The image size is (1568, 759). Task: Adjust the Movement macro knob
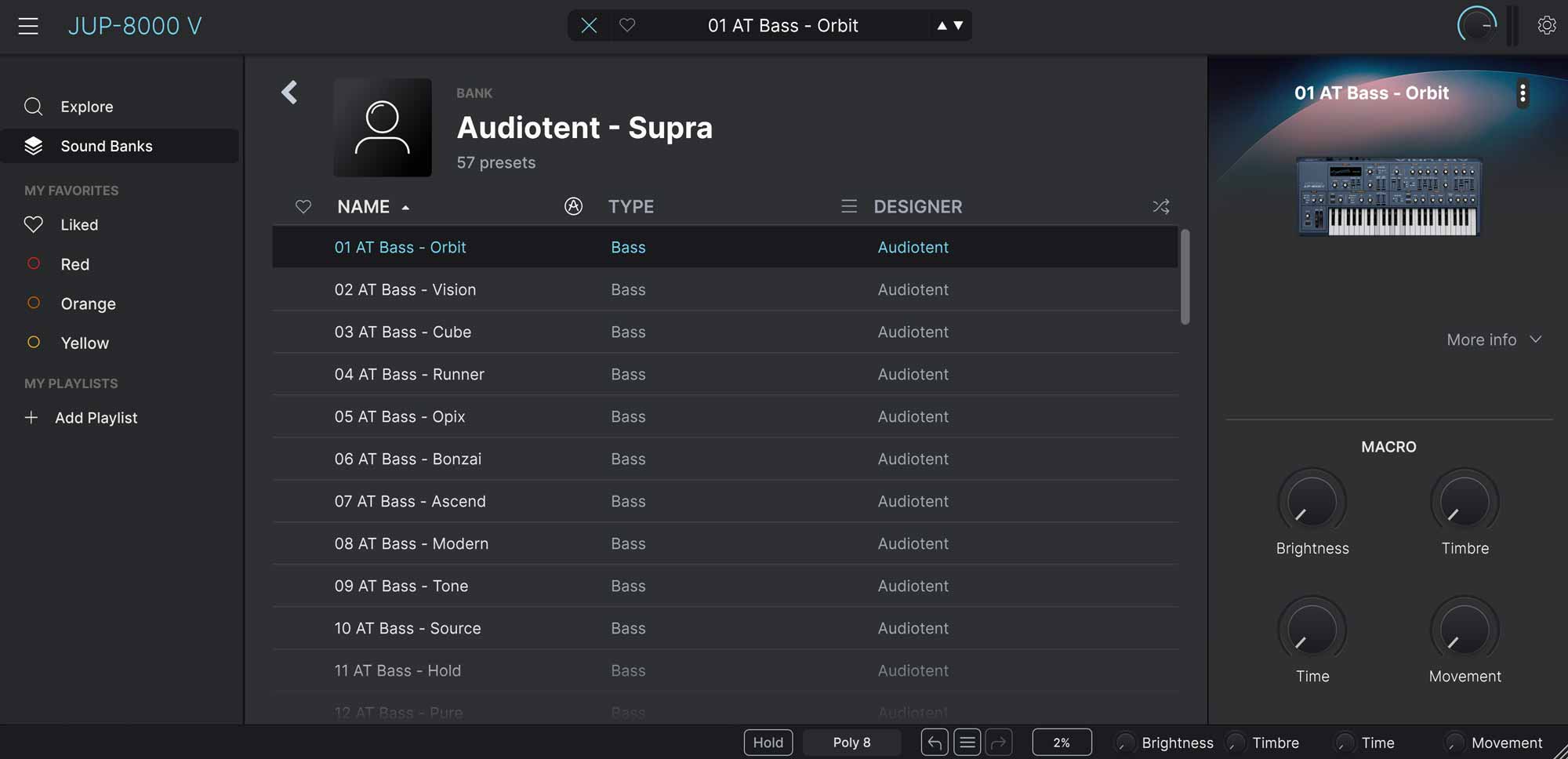[x=1465, y=630]
